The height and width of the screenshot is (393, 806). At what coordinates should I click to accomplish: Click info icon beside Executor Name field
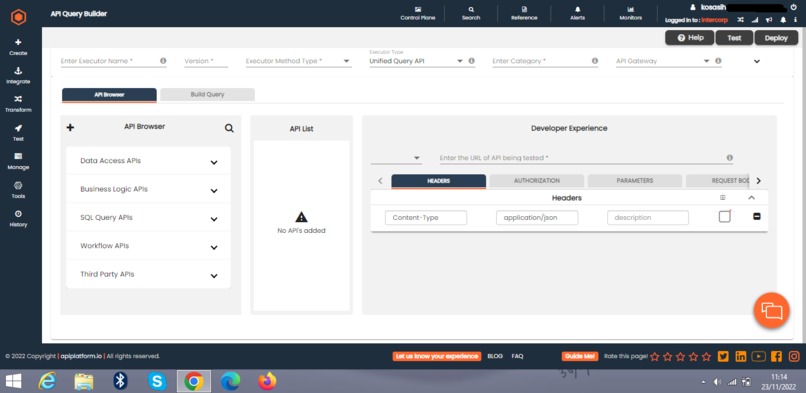click(x=163, y=61)
